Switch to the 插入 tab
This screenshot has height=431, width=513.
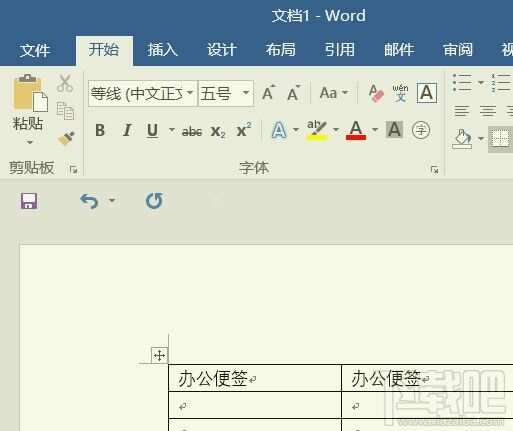click(163, 50)
